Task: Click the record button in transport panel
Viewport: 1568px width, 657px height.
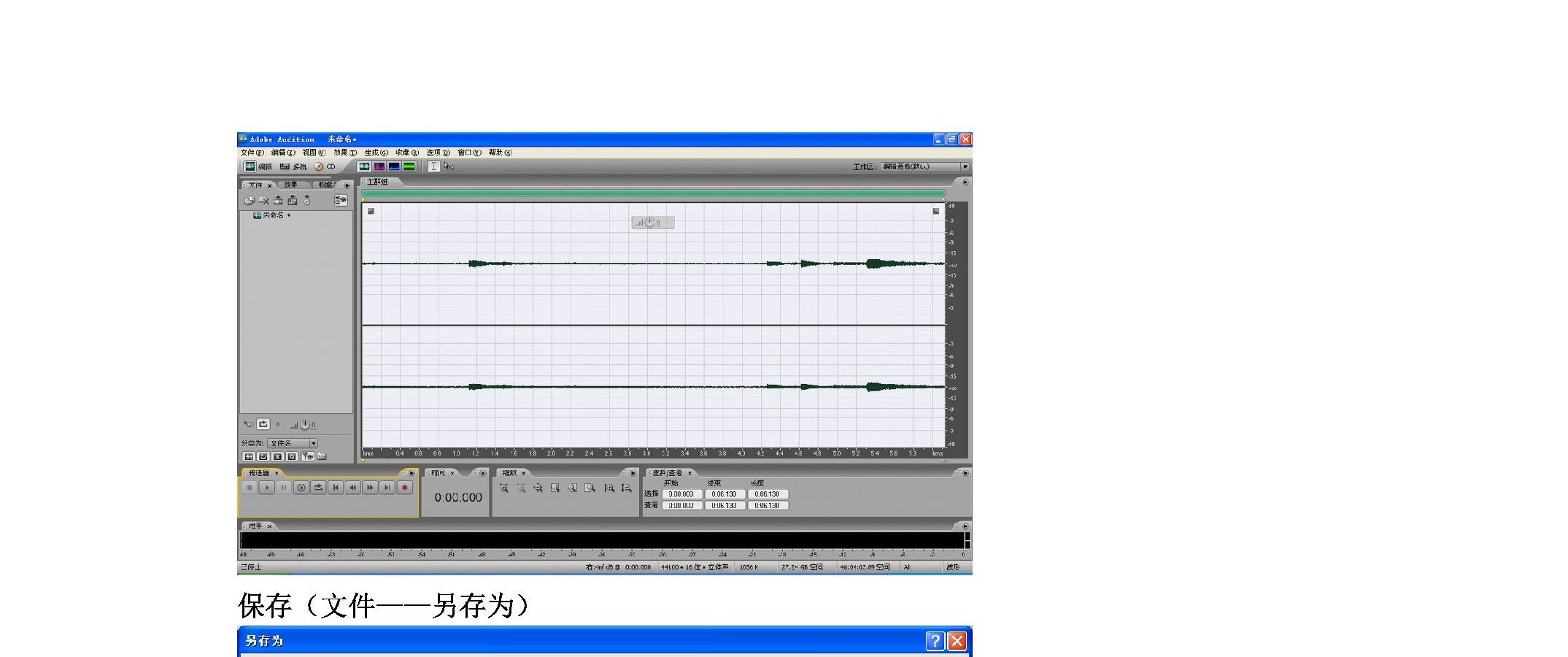Action: (x=404, y=488)
